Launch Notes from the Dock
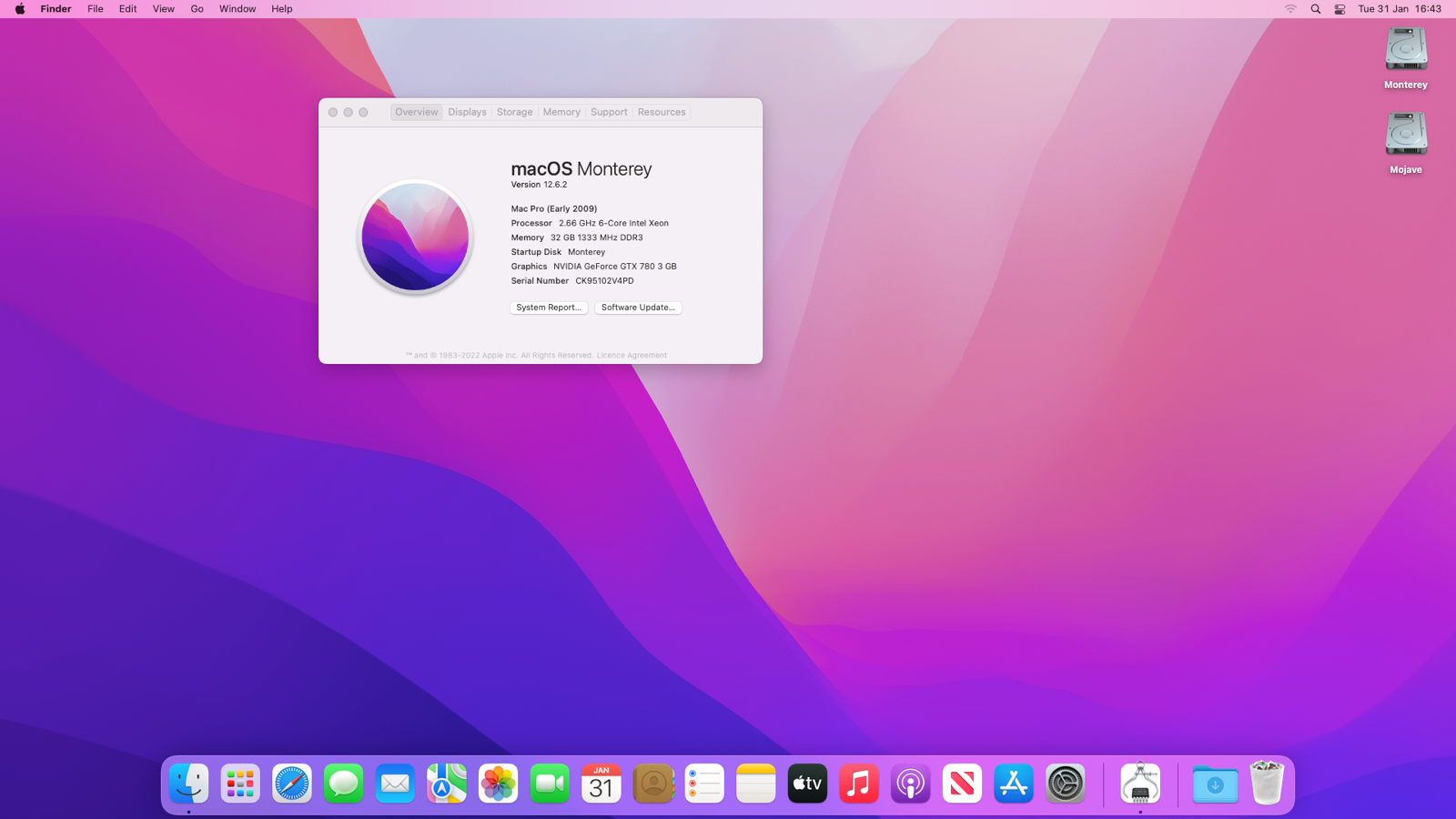 (x=756, y=784)
